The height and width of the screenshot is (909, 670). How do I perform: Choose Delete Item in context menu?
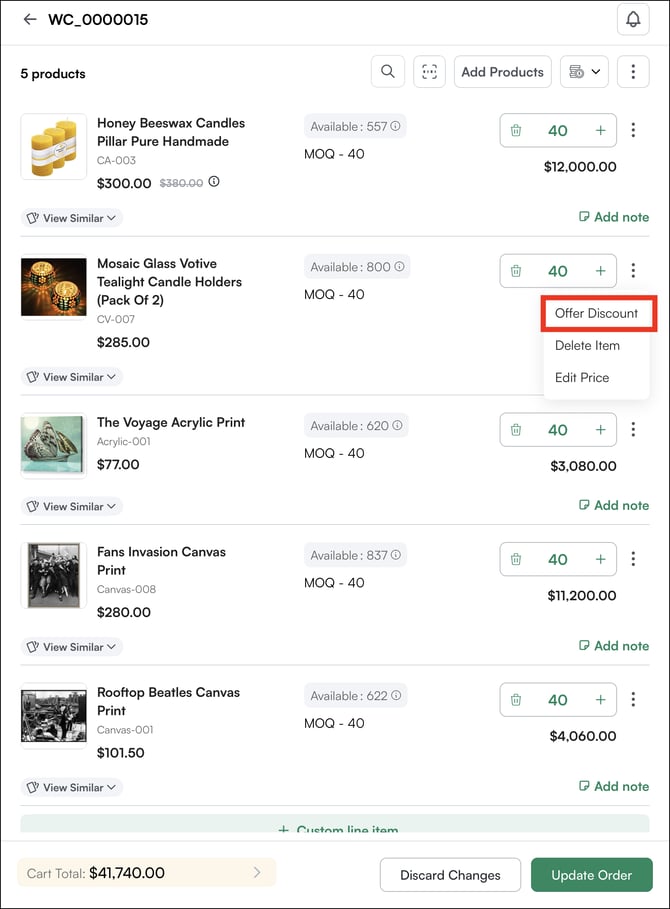[x=587, y=345]
